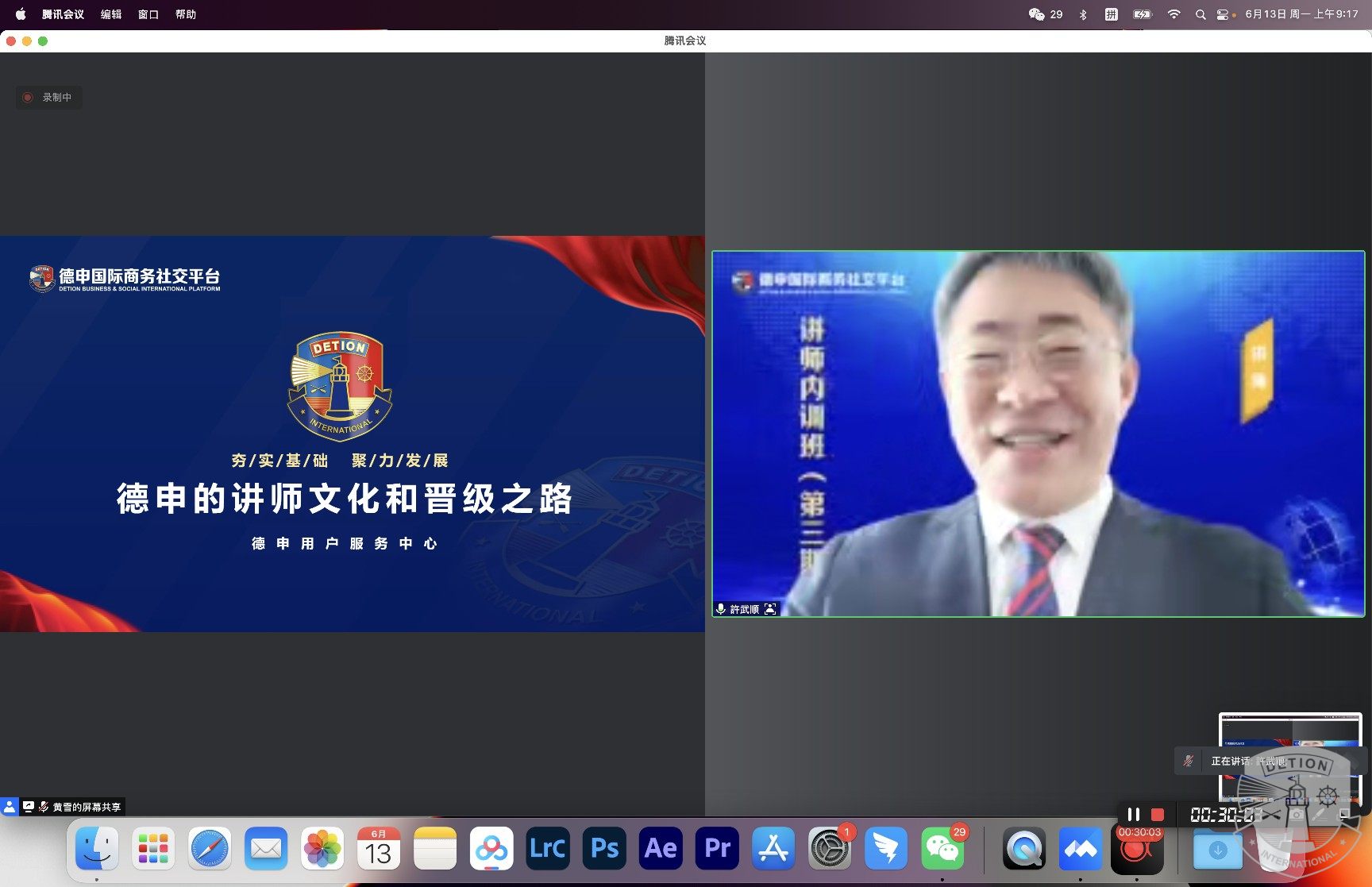The height and width of the screenshot is (887, 1372).
Task: Stop the screen recording
Action: point(1158,814)
